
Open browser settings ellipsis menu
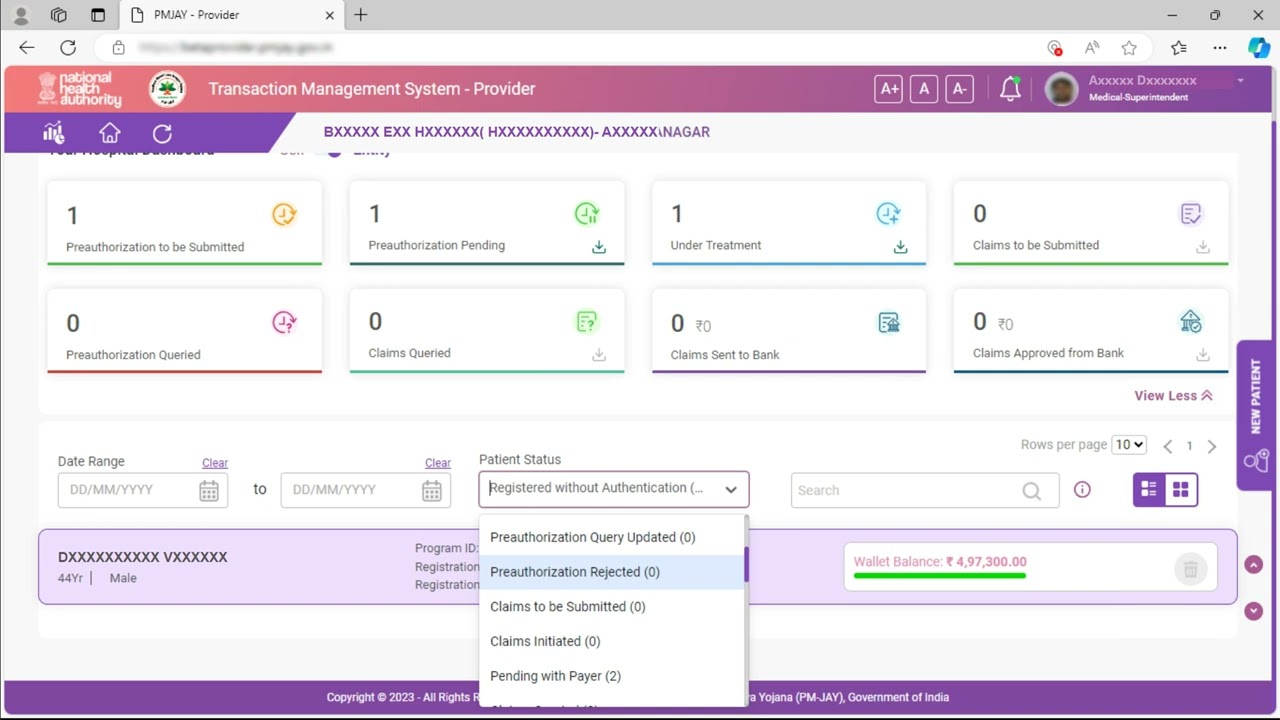[1220, 48]
